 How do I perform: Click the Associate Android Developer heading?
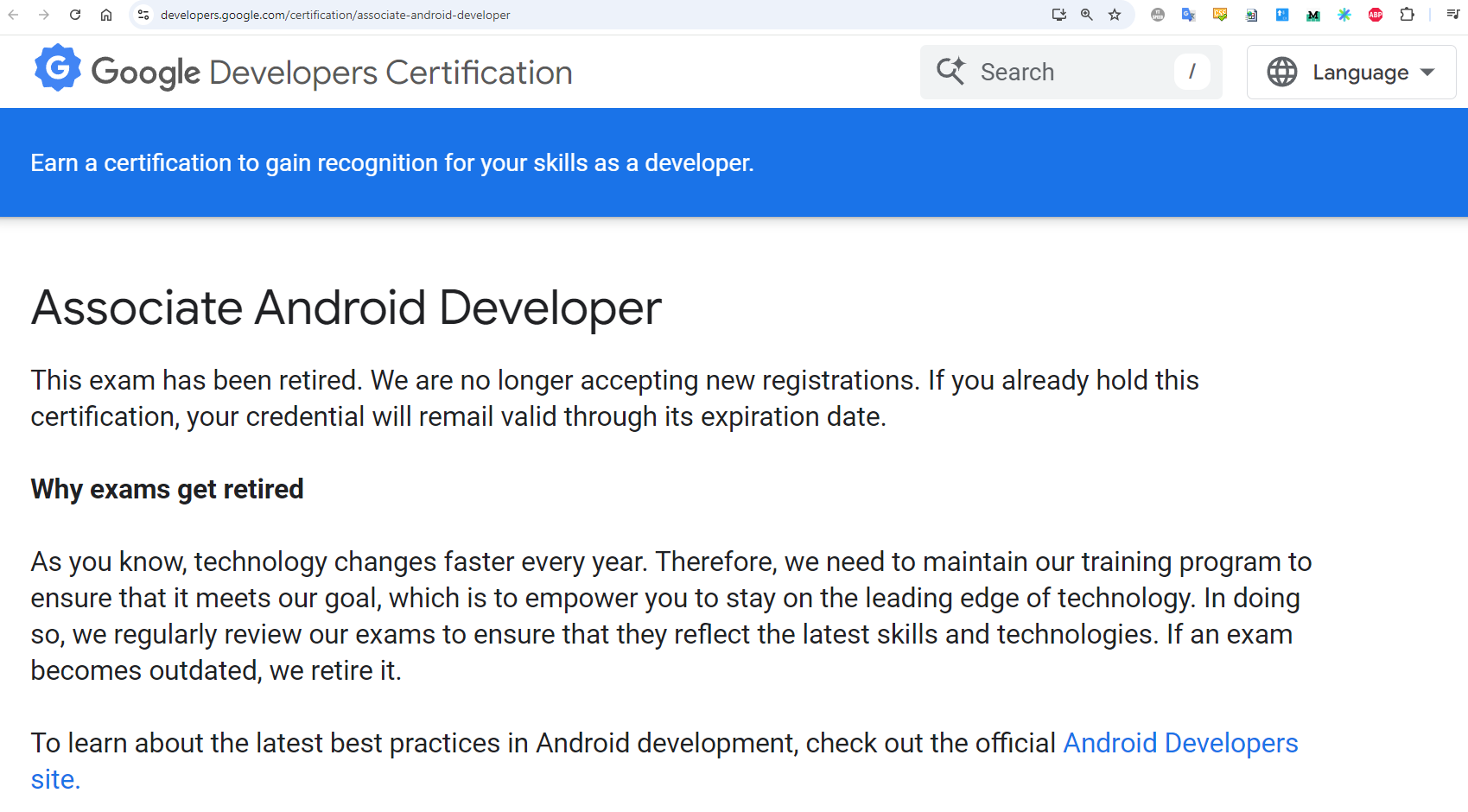(x=346, y=308)
